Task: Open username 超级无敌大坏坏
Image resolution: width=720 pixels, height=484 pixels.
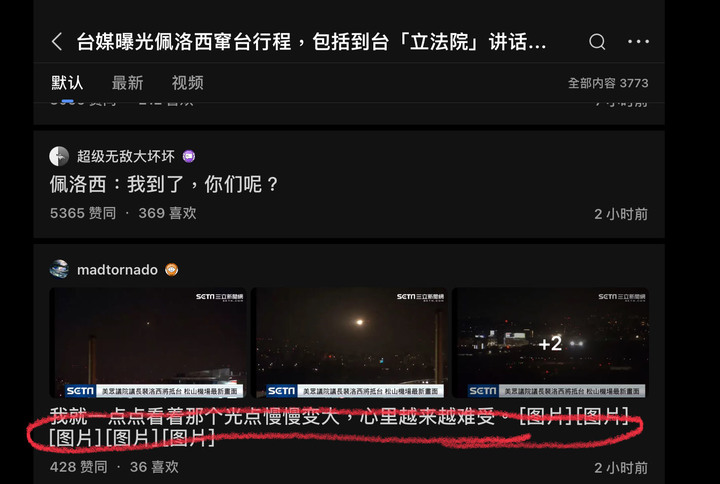Action: pyautogui.click(x=126, y=157)
